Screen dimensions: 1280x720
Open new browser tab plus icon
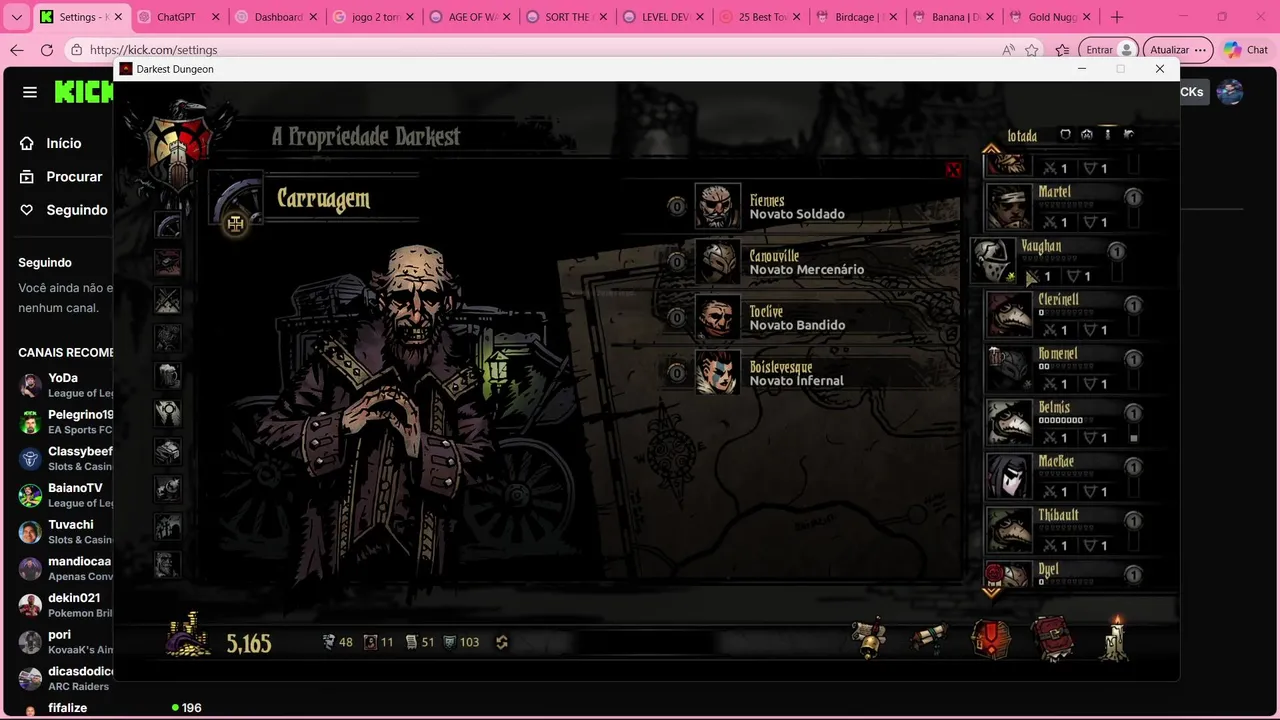tap(1117, 17)
